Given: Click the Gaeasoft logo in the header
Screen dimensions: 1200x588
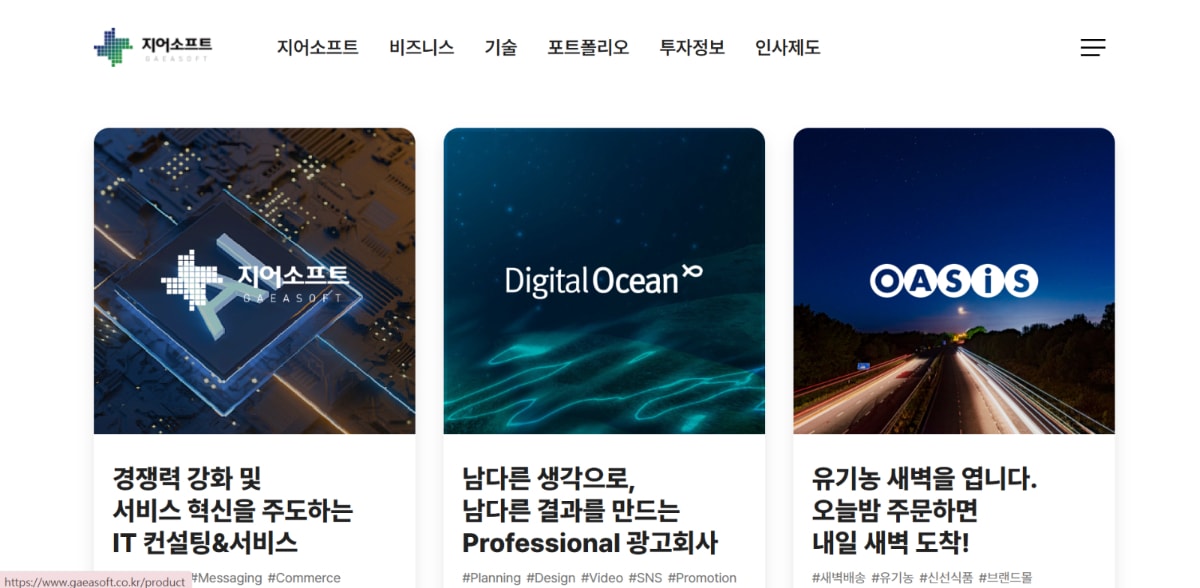Looking at the screenshot, I should [x=153, y=47].
